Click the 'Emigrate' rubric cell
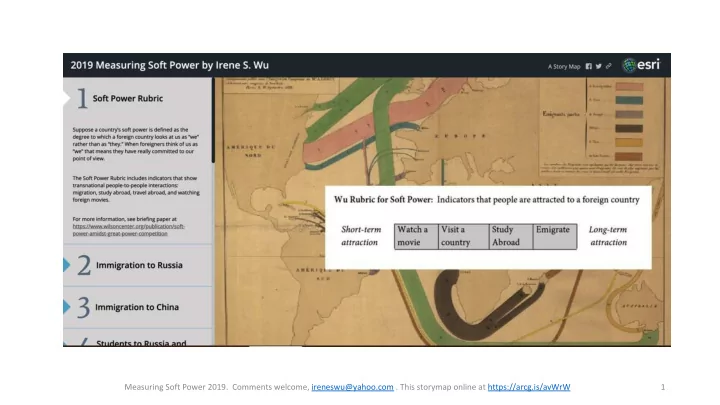Screen dimensions: 720x405 click(x=555, y=236)
